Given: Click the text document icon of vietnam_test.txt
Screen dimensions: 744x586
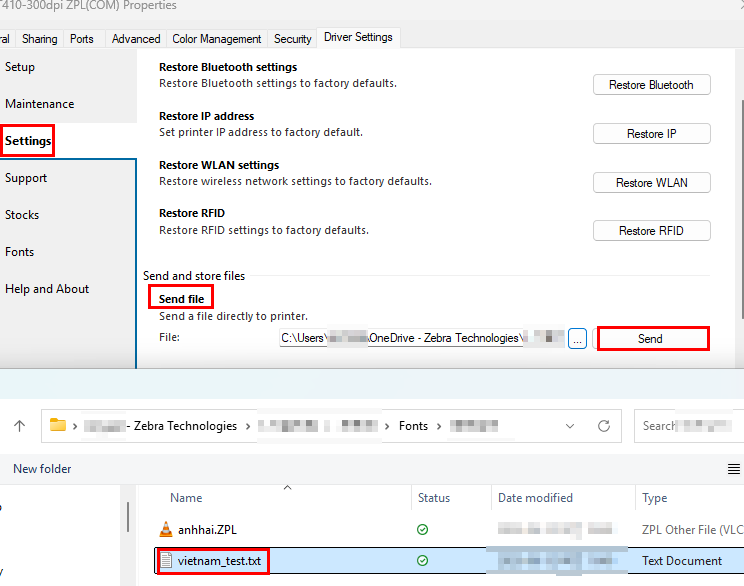Looking at the screenshot, I should point(168,561).
